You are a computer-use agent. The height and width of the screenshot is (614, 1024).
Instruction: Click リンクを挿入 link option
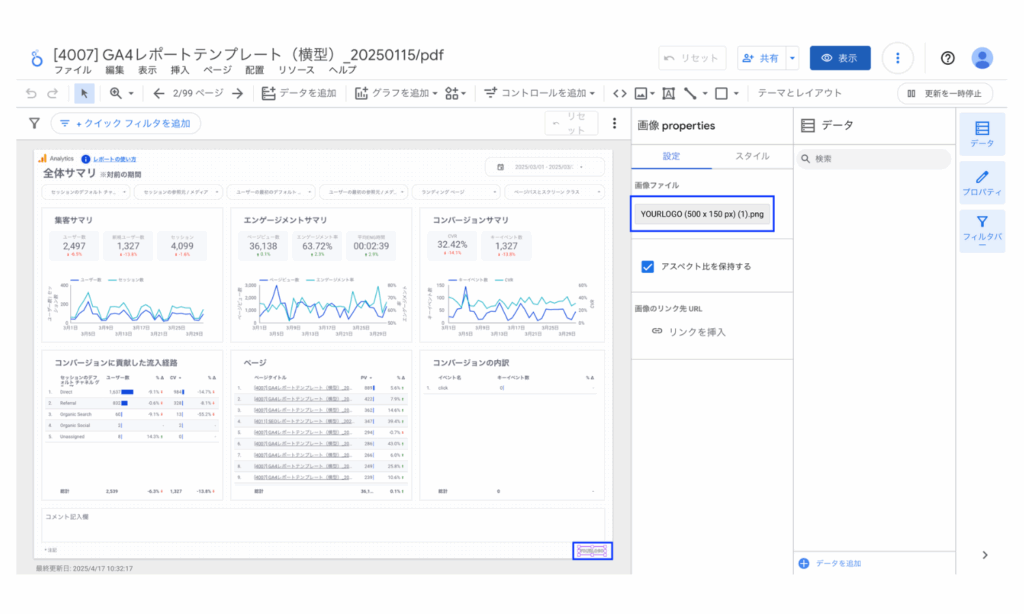689,332
